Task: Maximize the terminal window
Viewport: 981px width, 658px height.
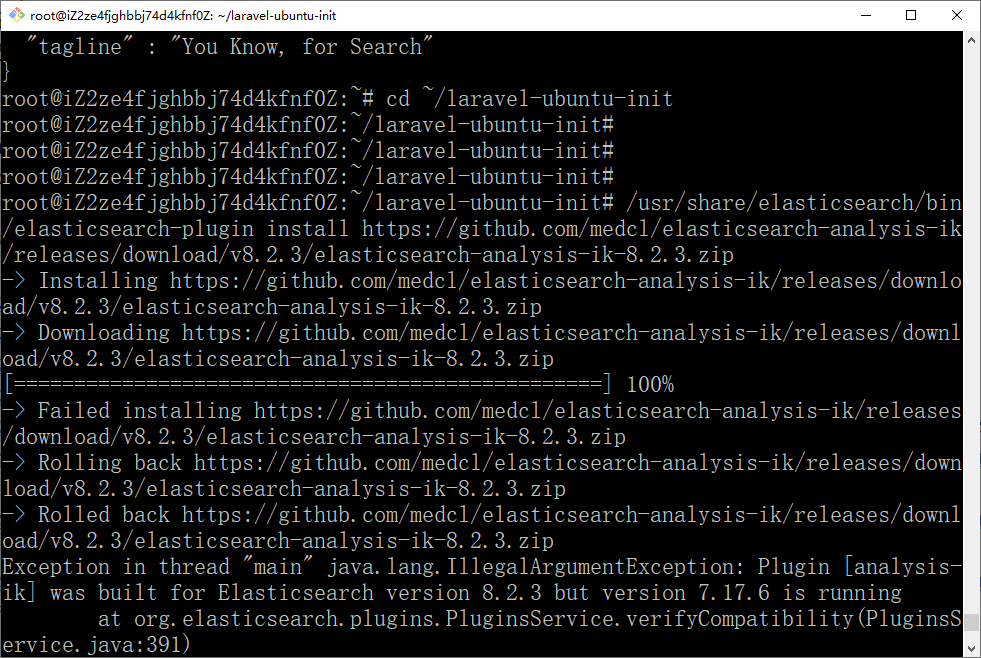Action: 911,15
